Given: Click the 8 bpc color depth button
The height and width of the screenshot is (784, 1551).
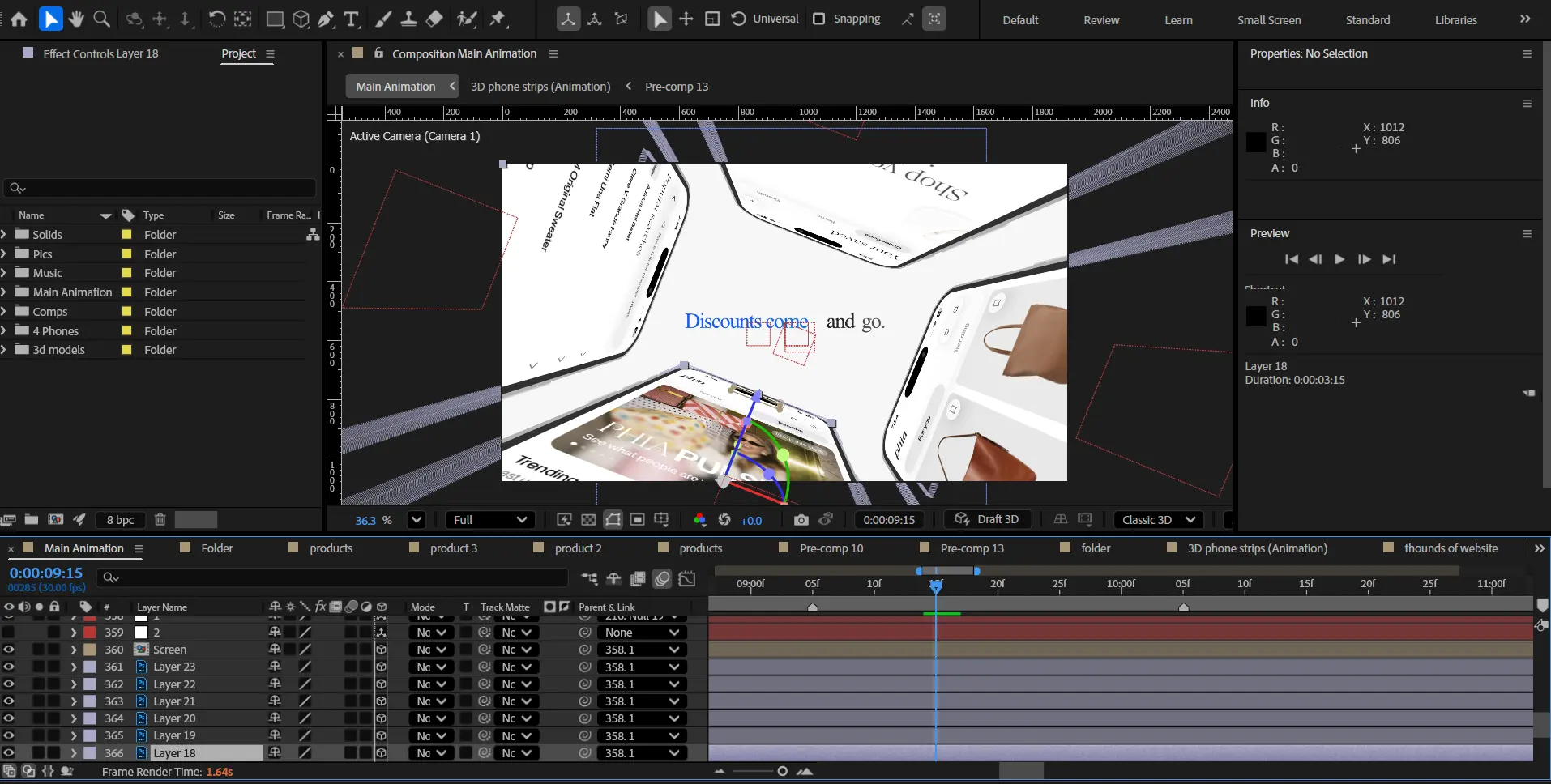Looking at the screenshot, I should click(120, 520).
